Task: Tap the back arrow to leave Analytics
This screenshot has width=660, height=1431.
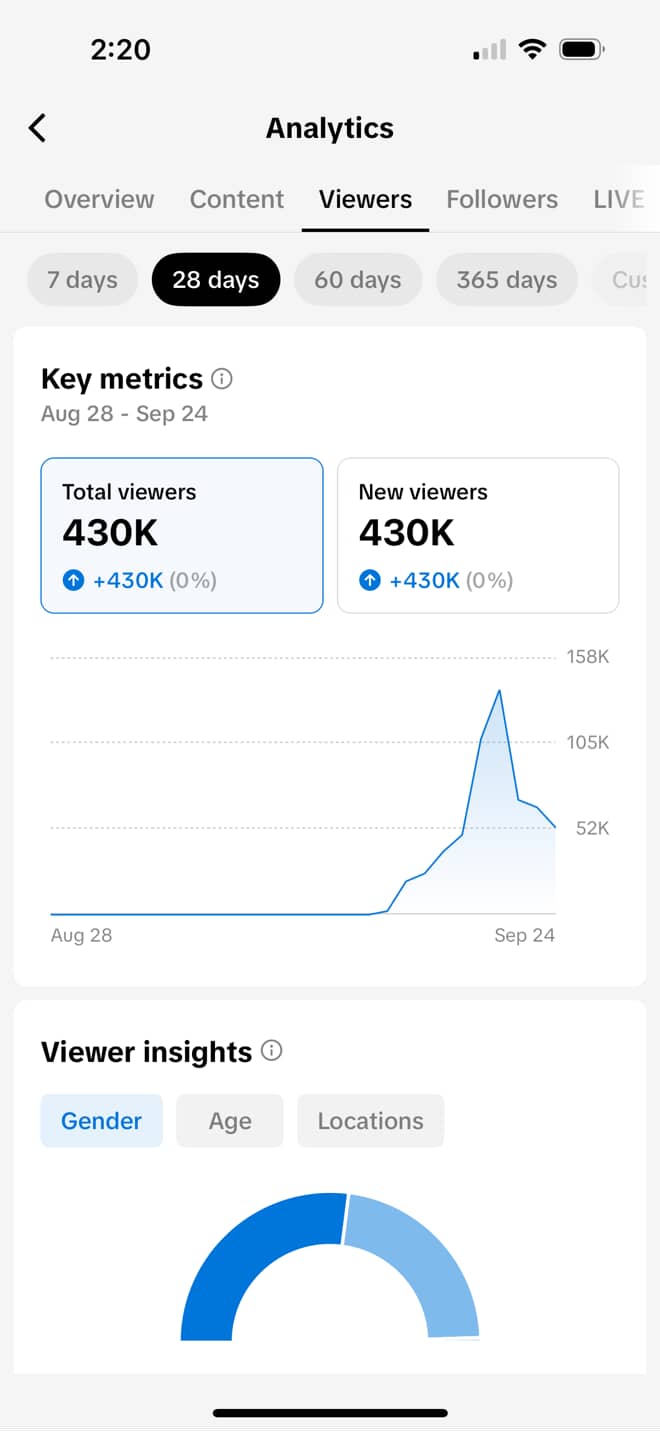Action: click(37, 128)
